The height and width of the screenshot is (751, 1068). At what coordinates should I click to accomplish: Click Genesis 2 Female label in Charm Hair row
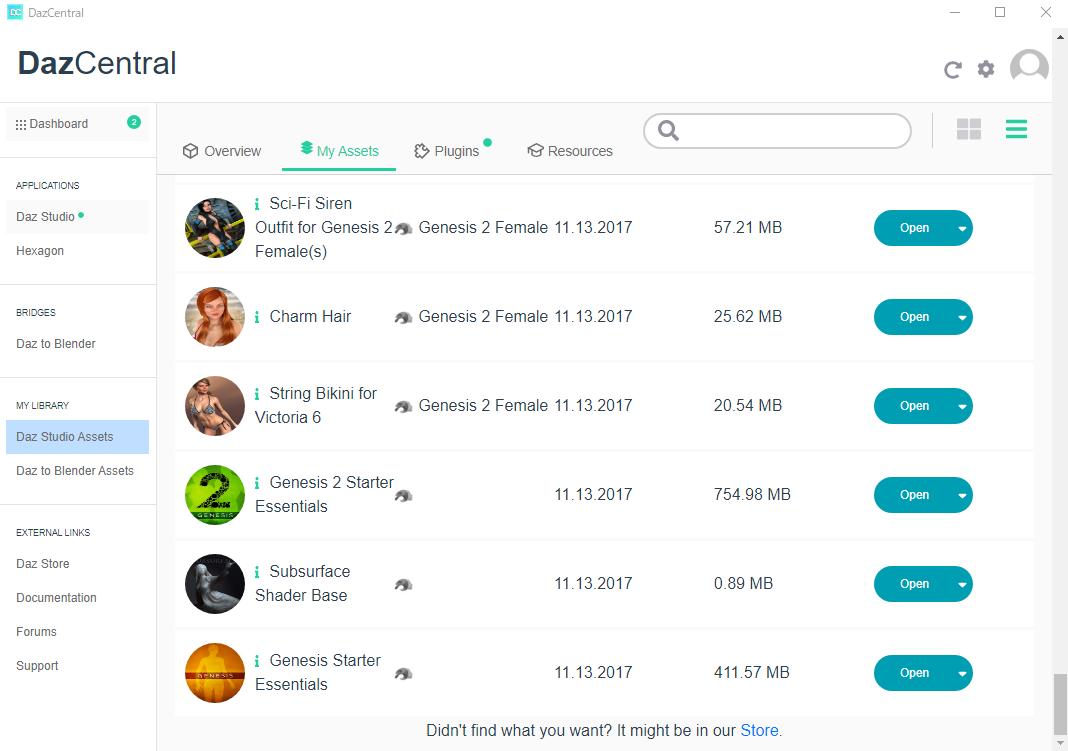point(483,317)
